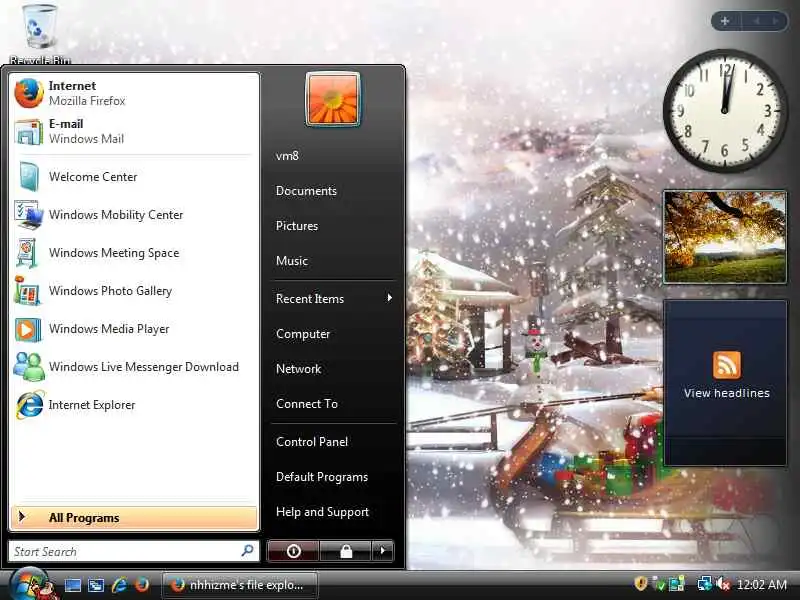
Task: Open Network
Action: pos(334,368)
